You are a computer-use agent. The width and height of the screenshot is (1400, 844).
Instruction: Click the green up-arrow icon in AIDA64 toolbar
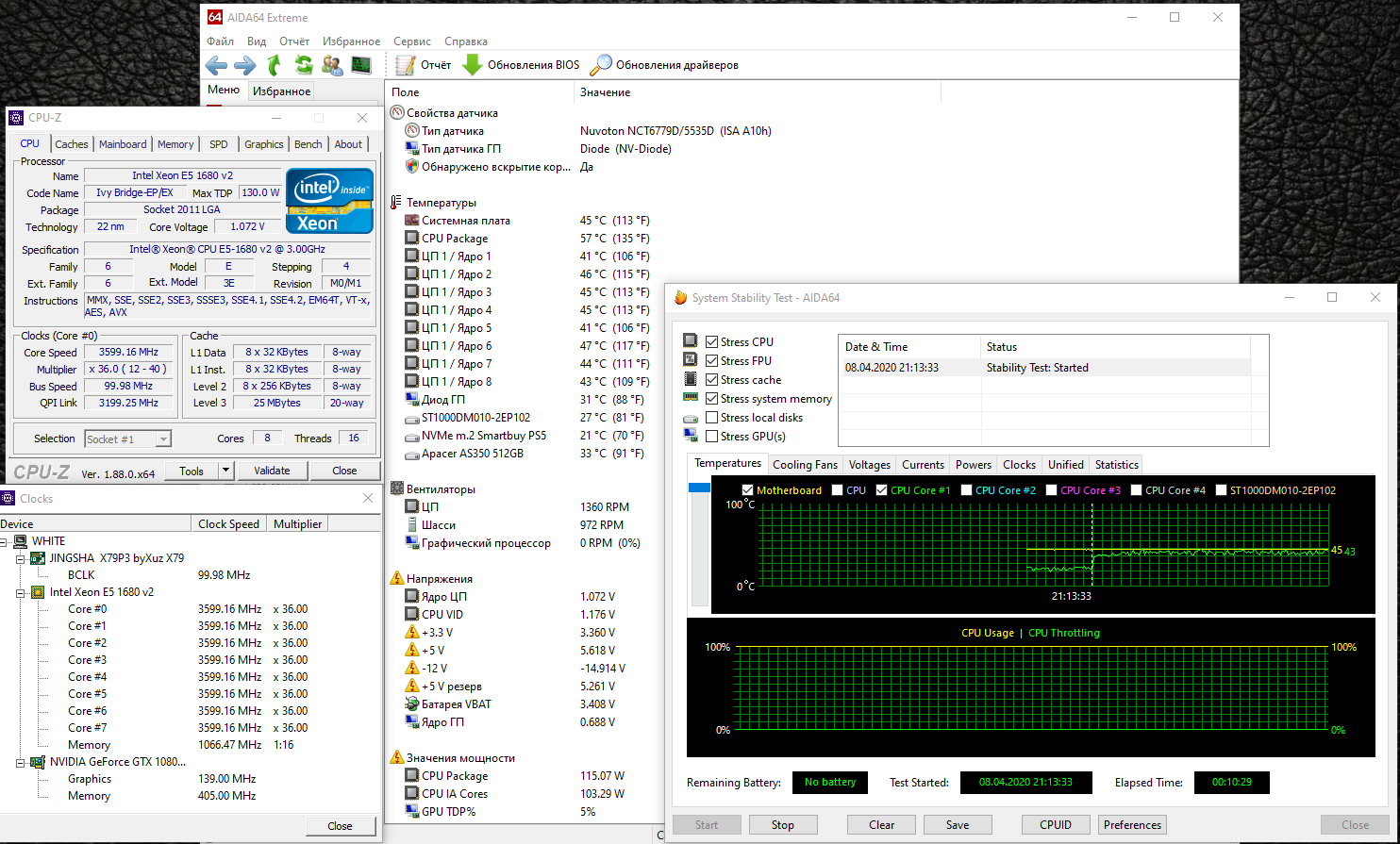275,65
